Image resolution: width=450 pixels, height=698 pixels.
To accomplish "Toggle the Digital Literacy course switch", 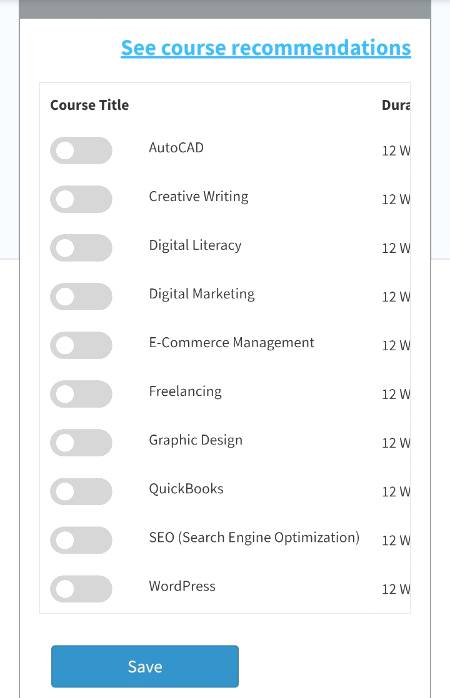I will [81, 248].
